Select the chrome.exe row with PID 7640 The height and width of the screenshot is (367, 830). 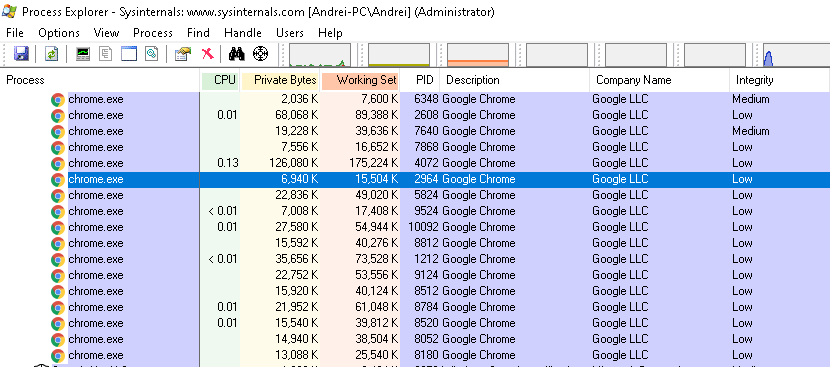pos(415,131)
